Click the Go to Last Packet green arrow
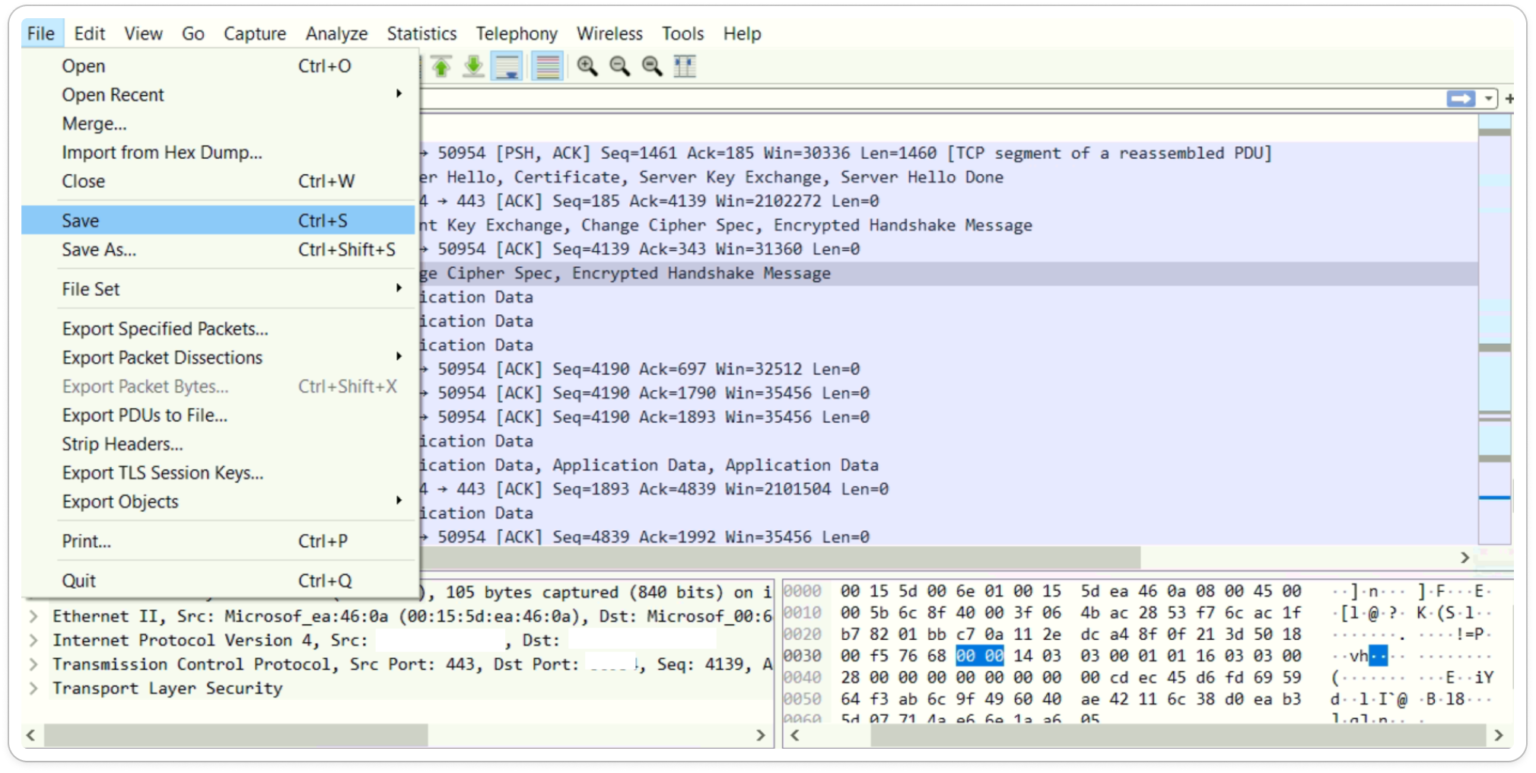1536x773 pixels. [473, 67]
